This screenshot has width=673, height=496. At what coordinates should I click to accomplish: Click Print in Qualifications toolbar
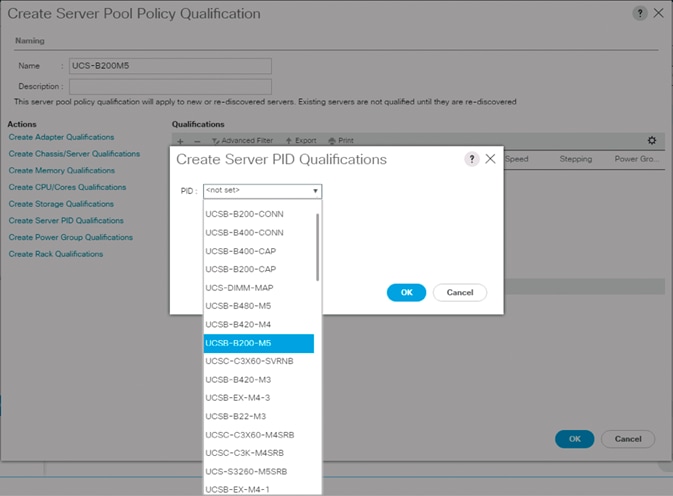pos(341,140)
